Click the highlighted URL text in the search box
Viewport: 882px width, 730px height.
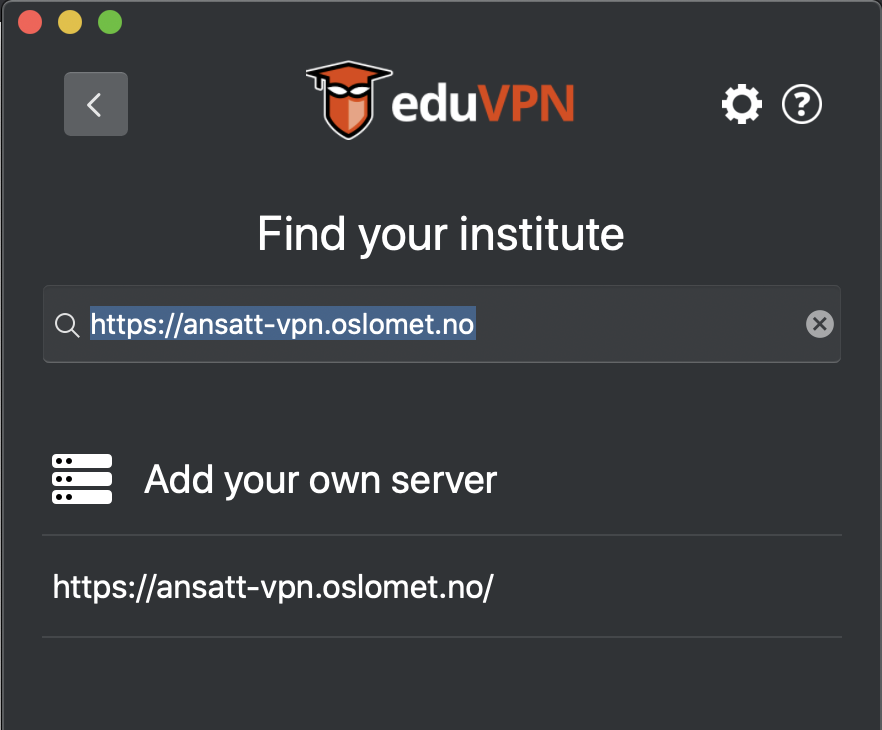[283, 324]
